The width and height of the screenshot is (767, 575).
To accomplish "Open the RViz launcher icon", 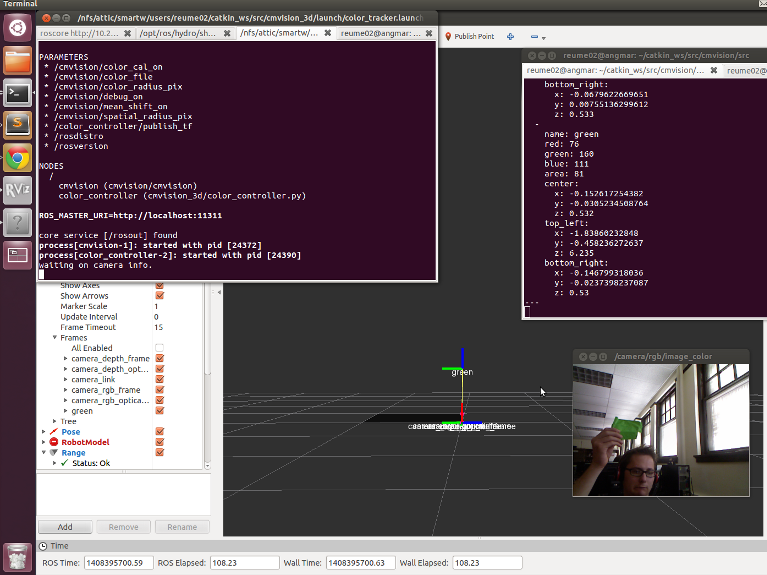I will (x=17, y=189).
